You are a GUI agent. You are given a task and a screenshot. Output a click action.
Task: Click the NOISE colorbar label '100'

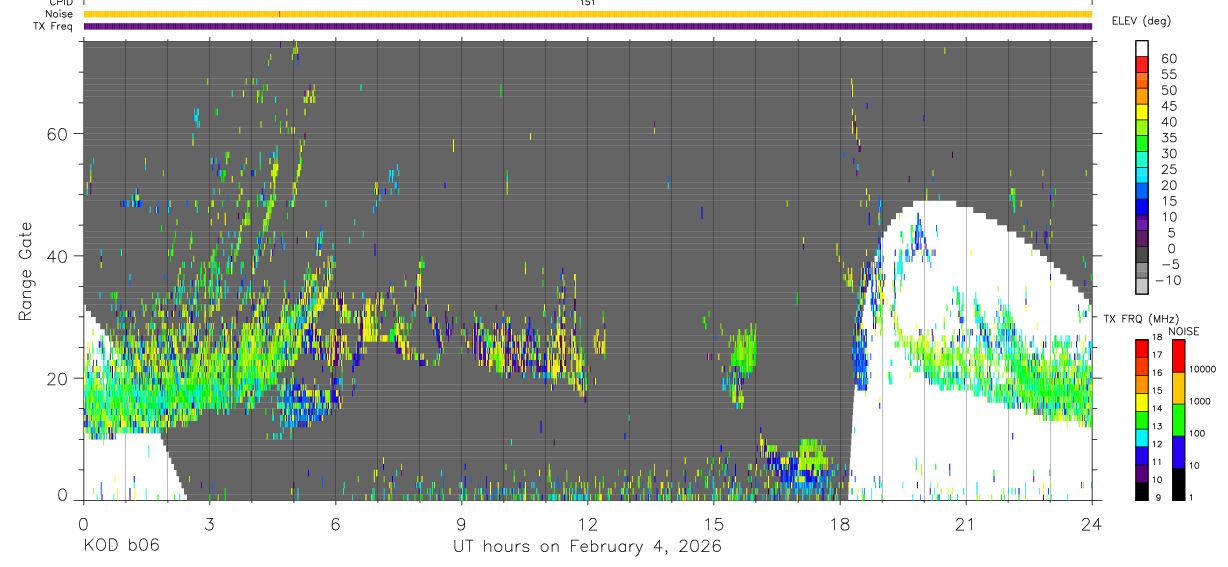click(1195, 433)
